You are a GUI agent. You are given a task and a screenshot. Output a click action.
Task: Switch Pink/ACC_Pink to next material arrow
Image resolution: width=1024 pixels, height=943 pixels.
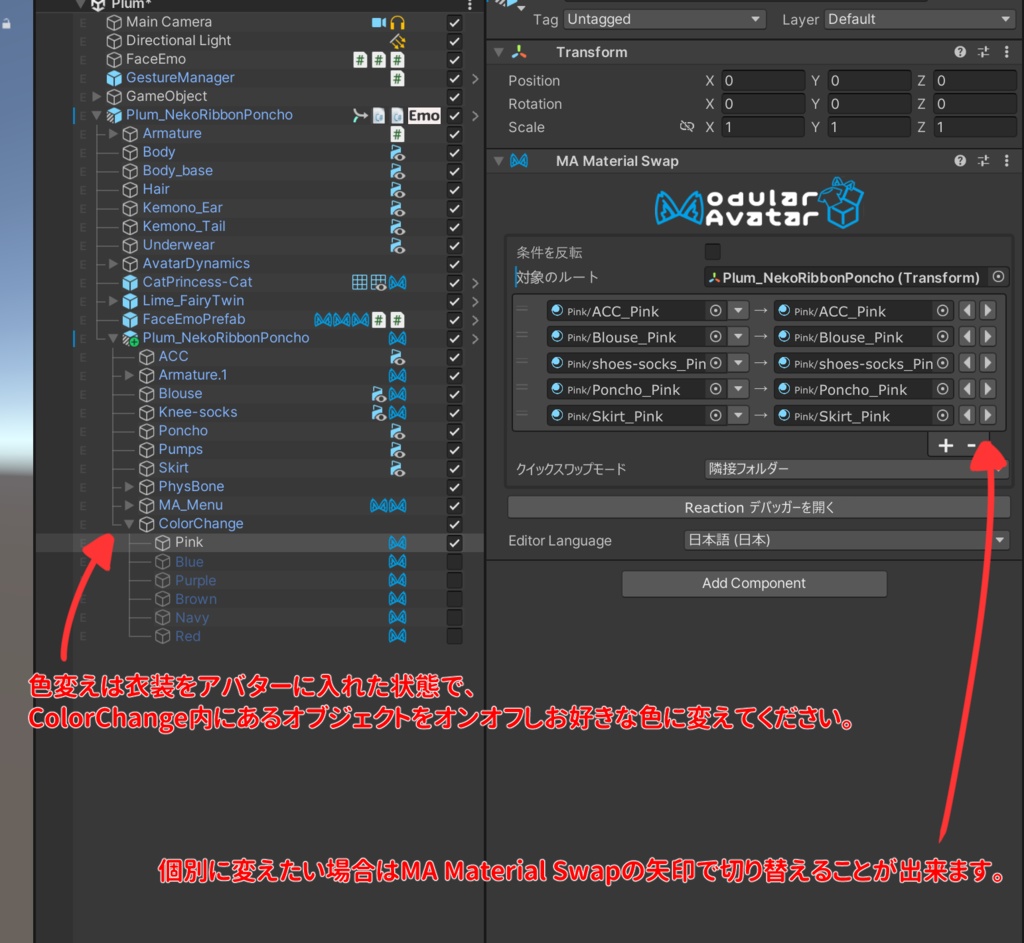pyautogui.click(x=987, y=311)
